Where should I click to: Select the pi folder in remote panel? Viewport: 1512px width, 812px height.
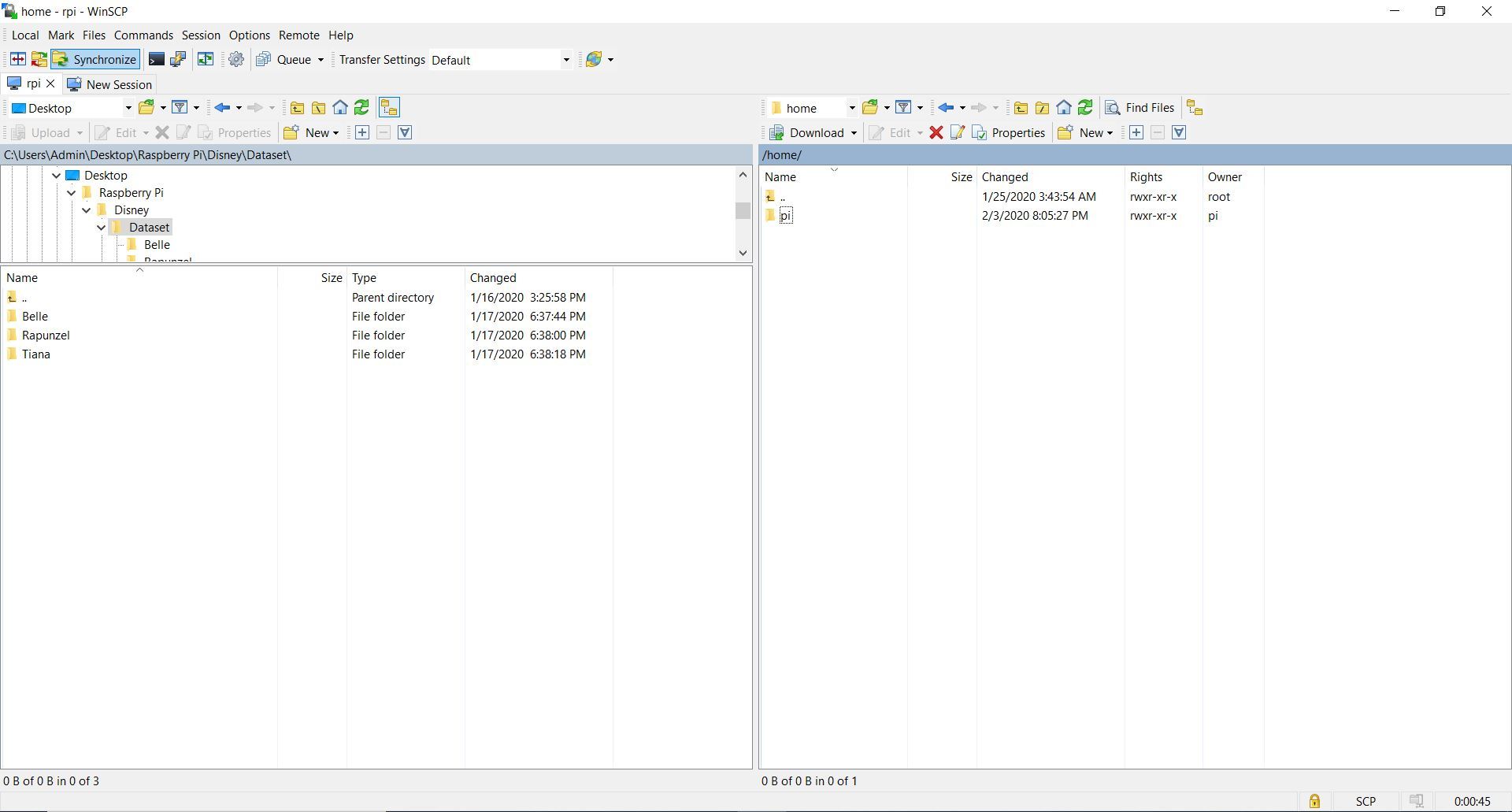(786, 216)
